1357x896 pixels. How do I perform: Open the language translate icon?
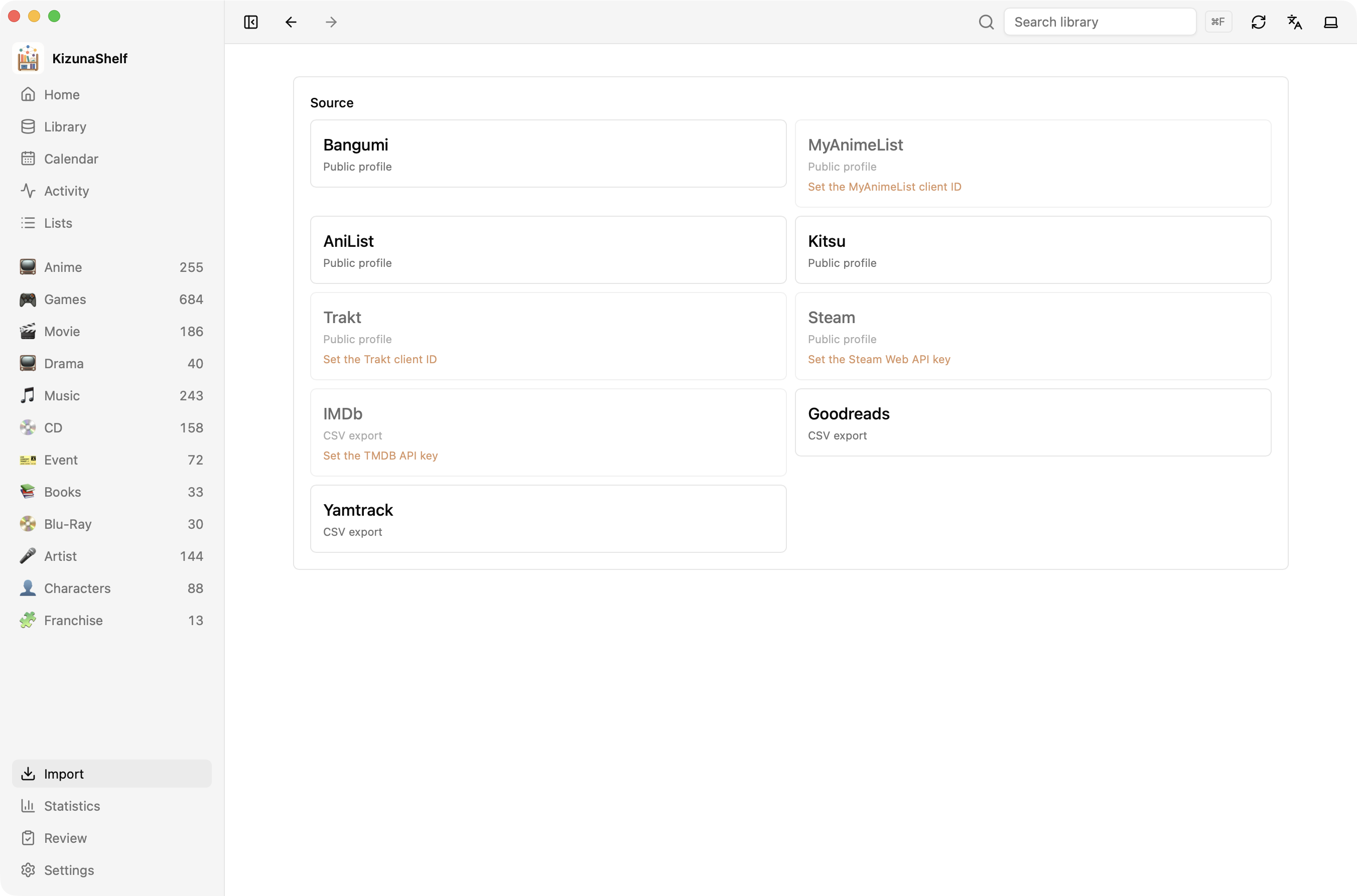pyautogui.click(x=1294, y=22)
